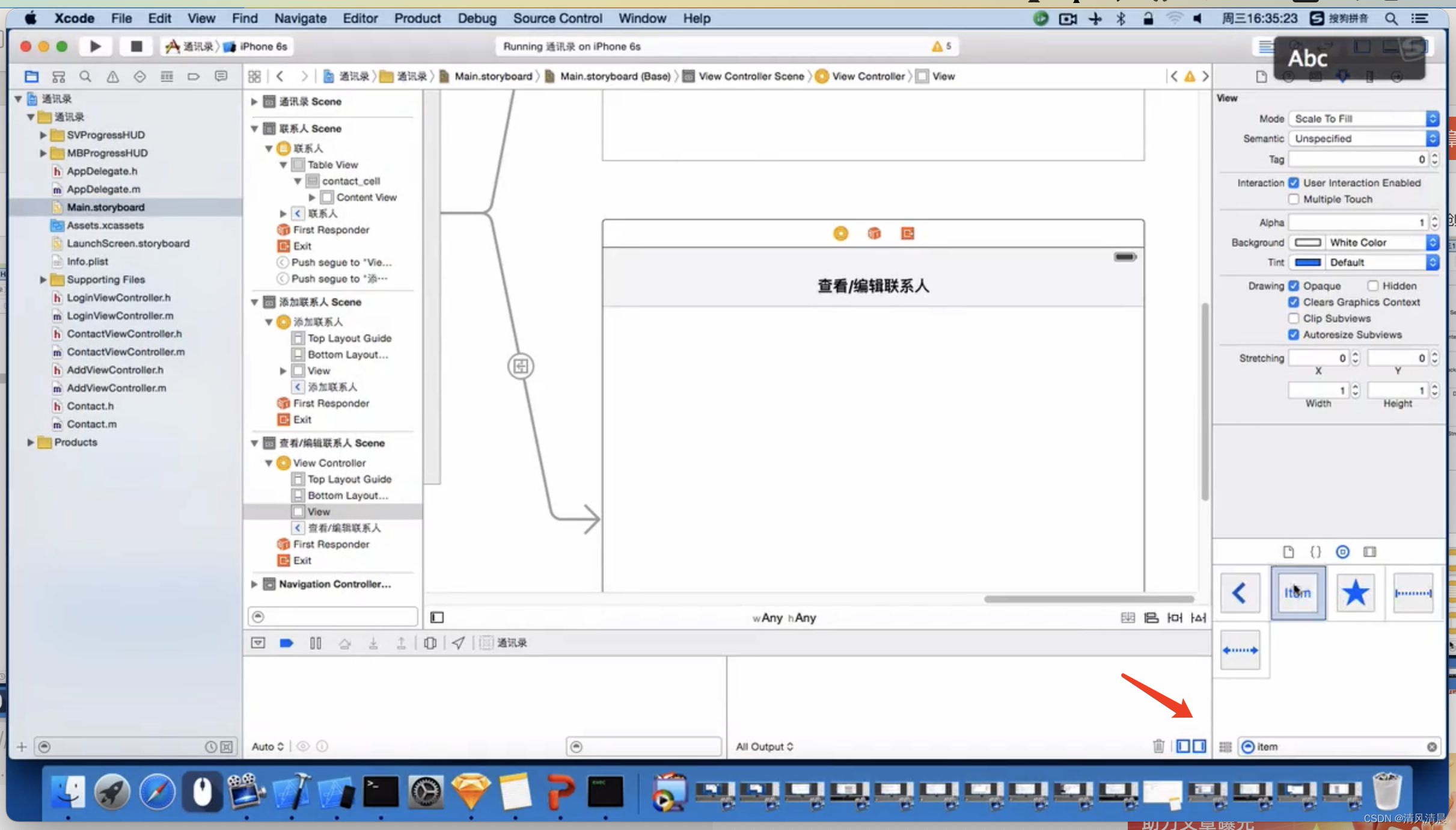Open the Auto variables scope dropdown

click(268, 746)
